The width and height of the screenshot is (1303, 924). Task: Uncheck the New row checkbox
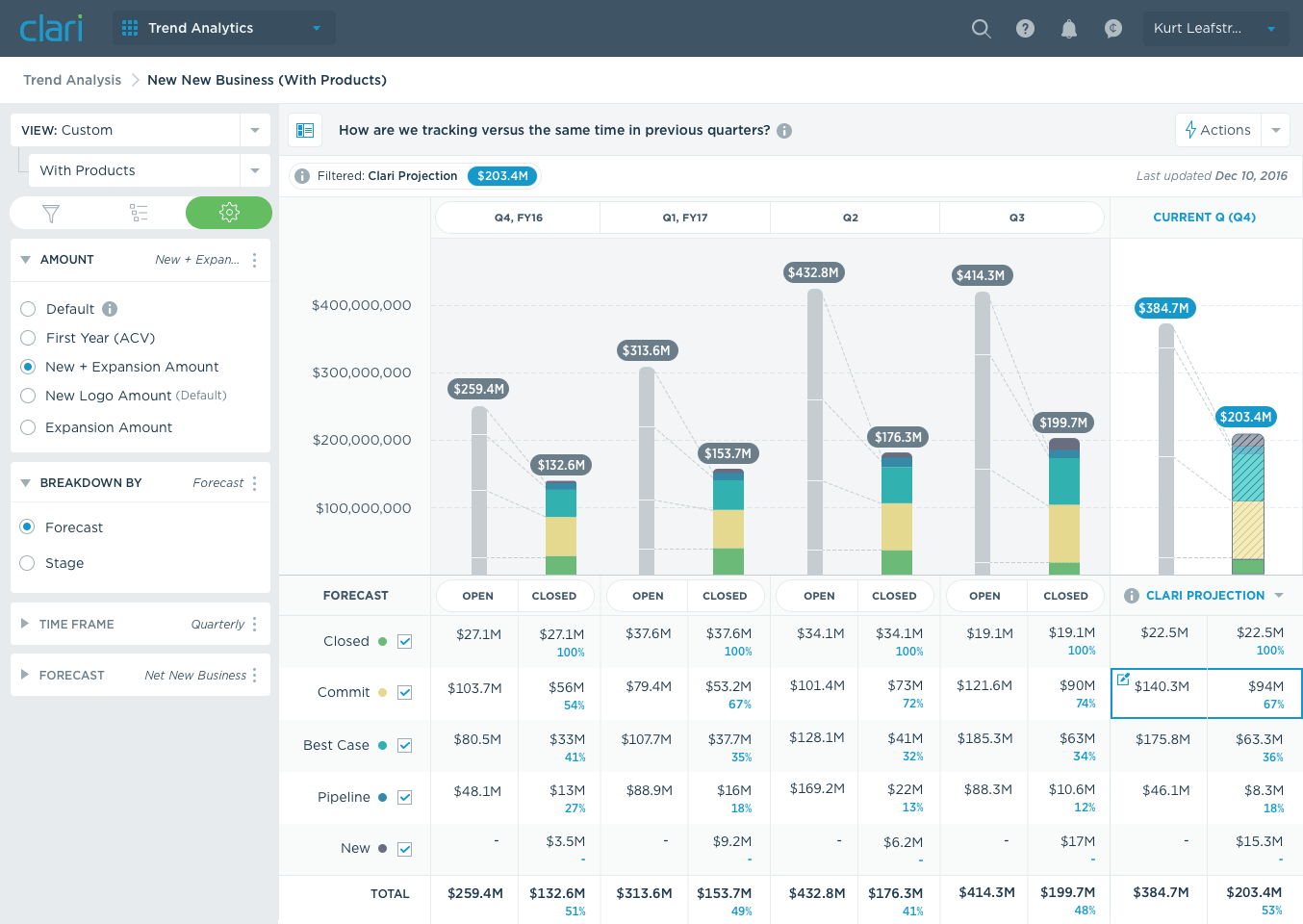tap(405, 849)
